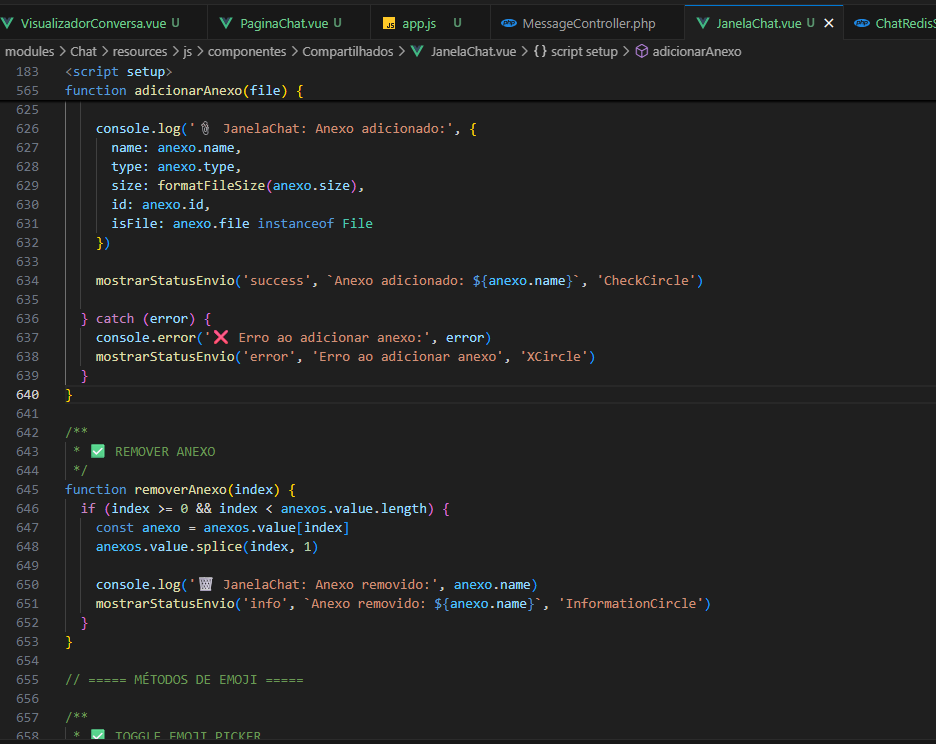
Task: Place cursor on removerAnexo function name
Action: [x=180, y=490]
